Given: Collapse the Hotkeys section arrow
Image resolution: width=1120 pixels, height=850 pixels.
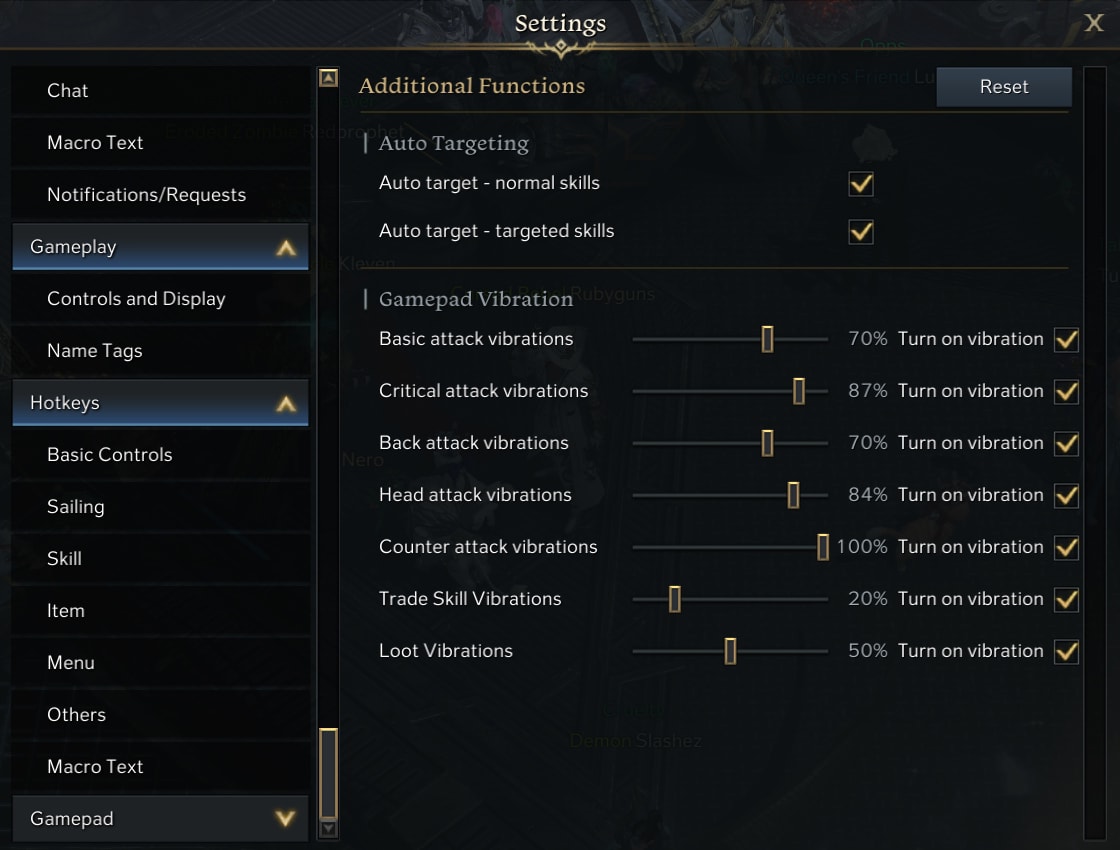Looking at the screenshot, I should [x=286, y=404].
